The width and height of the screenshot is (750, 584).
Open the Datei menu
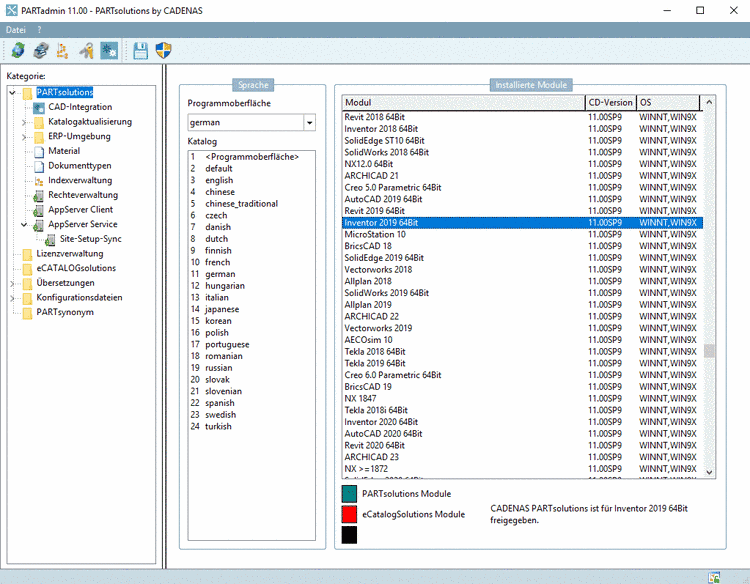[x=15, y=30]
